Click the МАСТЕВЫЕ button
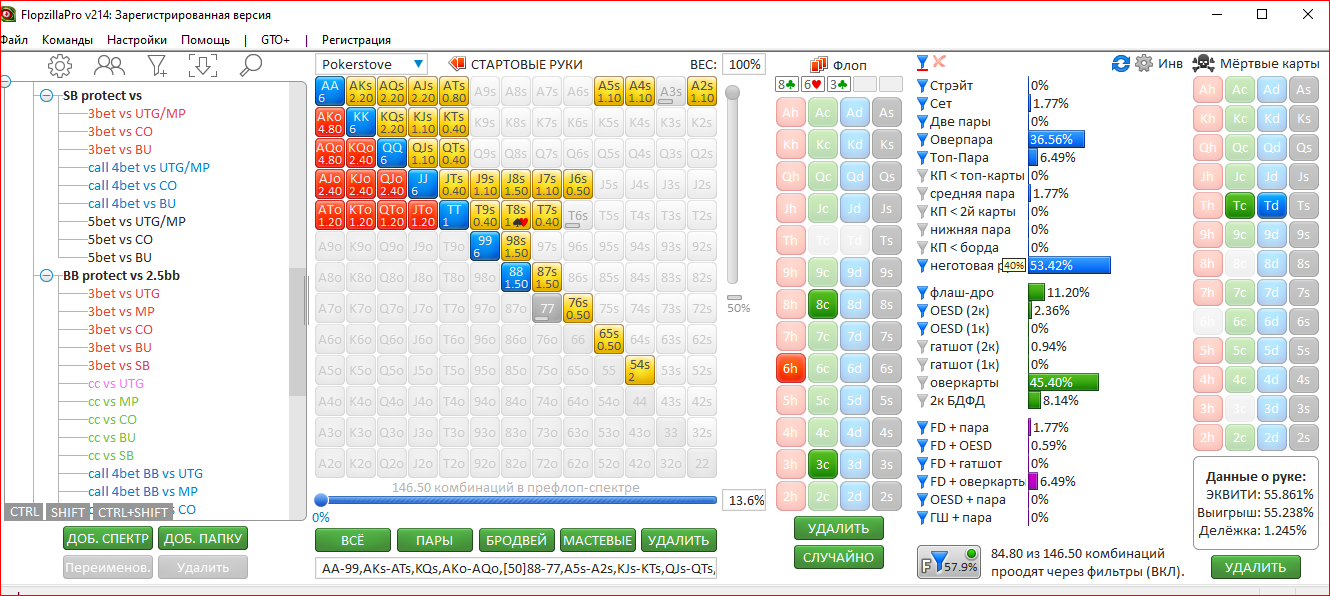 (x=598, y=541)
